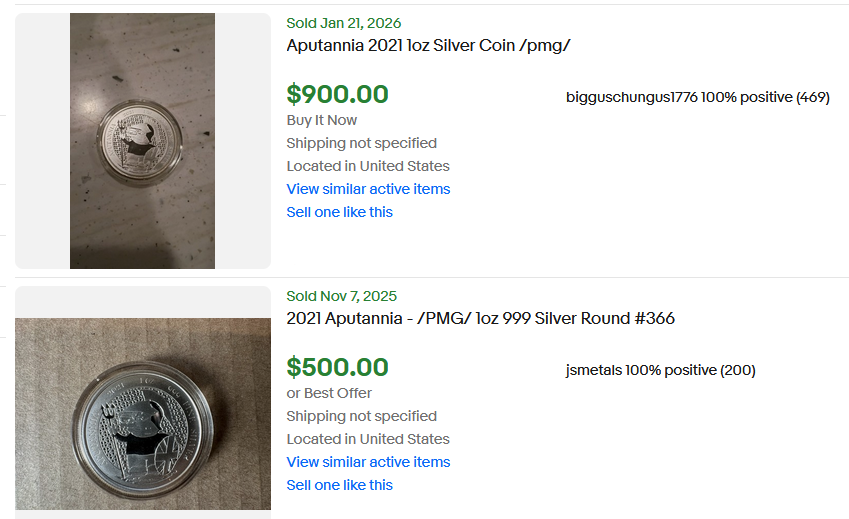The image size is (849, 519).
Task: Click the or Best Offer text
Action: [x=329, y=393]
